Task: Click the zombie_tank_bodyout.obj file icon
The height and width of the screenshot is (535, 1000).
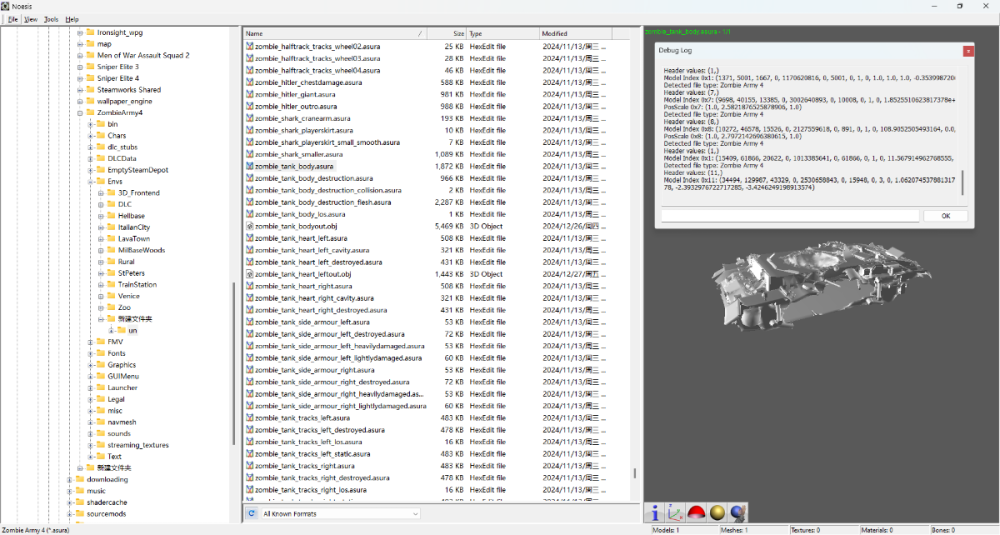Action: (250, 226)
